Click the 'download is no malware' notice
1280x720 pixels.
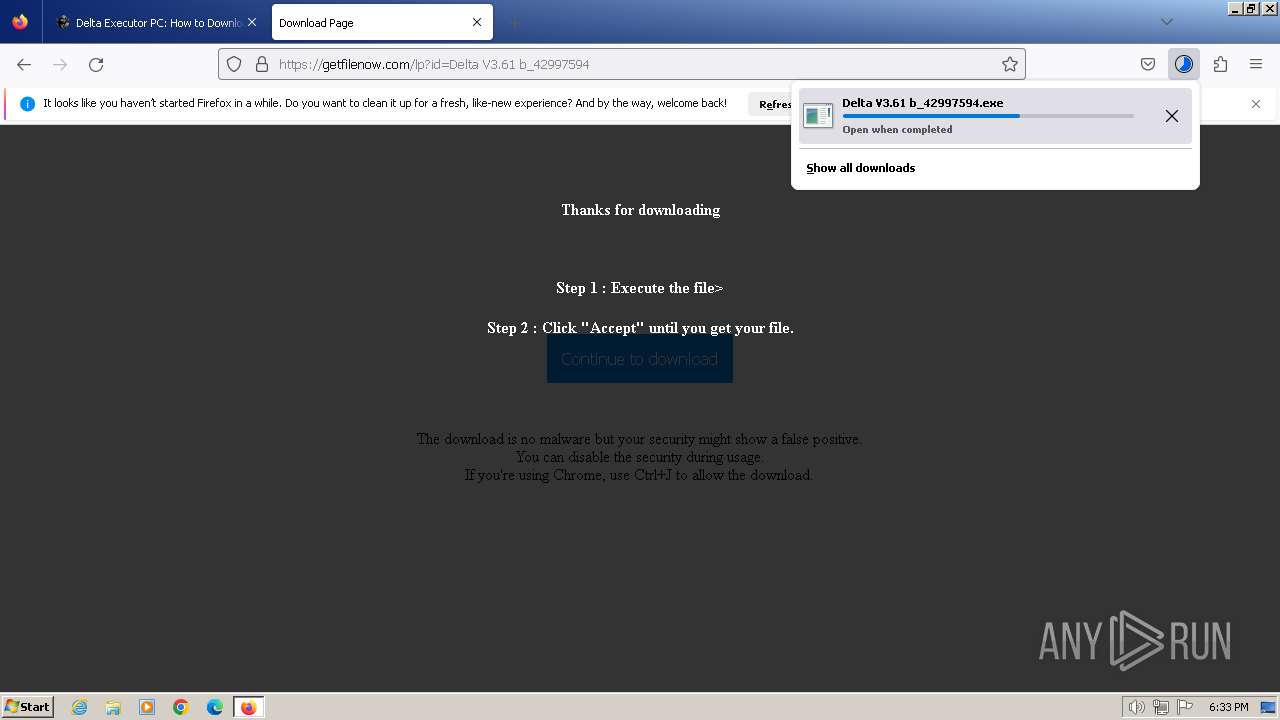click(639, 439)
